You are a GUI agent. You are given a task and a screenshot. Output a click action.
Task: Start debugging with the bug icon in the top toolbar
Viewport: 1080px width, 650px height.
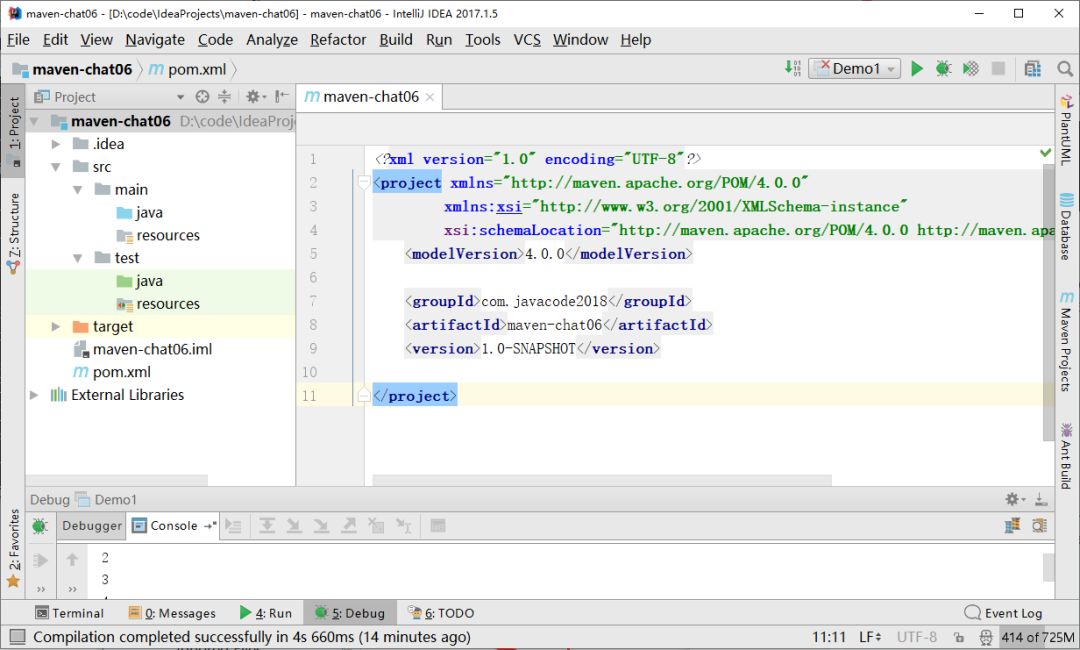943,69
